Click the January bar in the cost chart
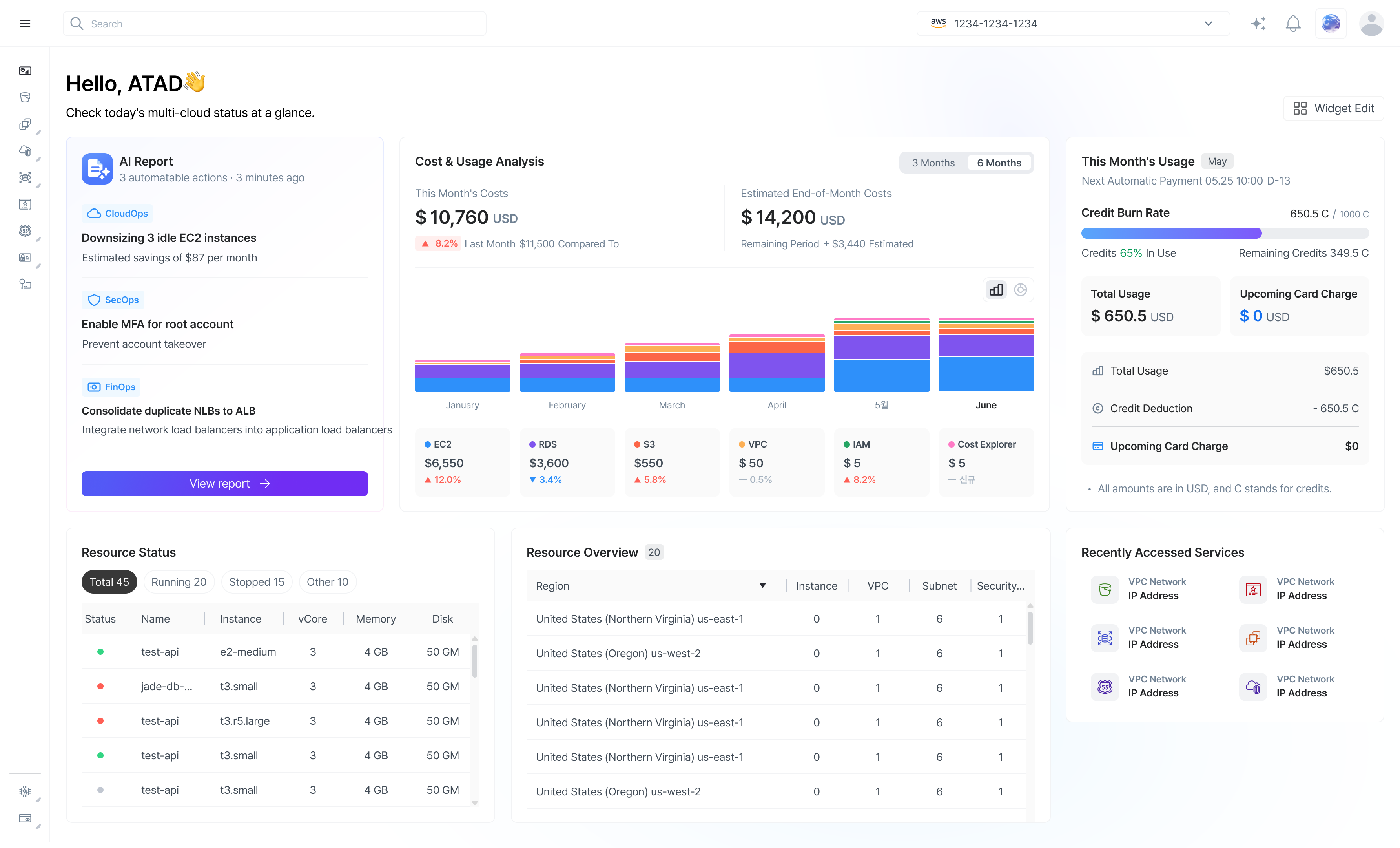The width and height of the screenshot is (1400, 848). pos(463,376)
